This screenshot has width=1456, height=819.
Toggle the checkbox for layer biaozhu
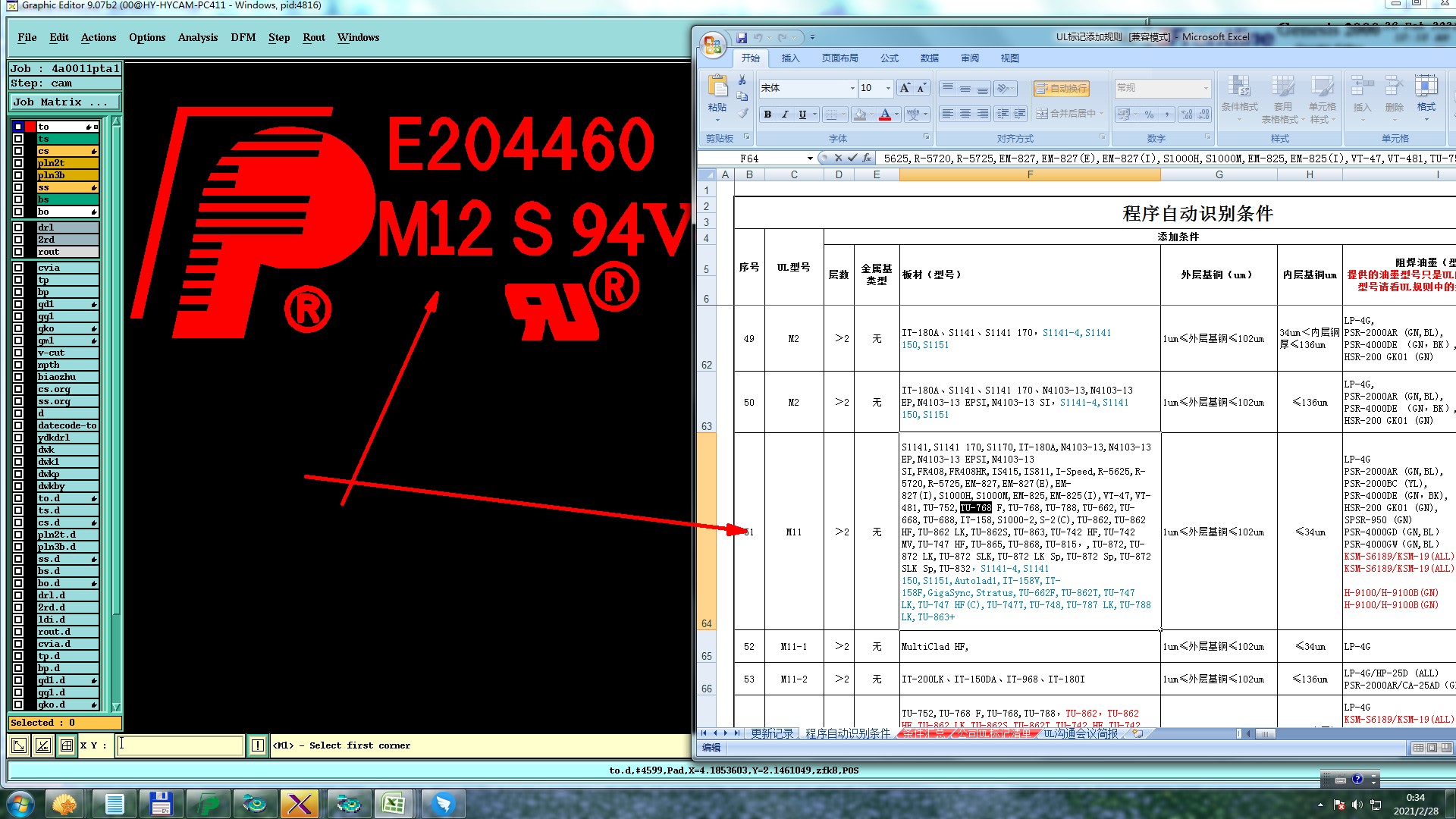pyautogui.click(x=18, y=377)
